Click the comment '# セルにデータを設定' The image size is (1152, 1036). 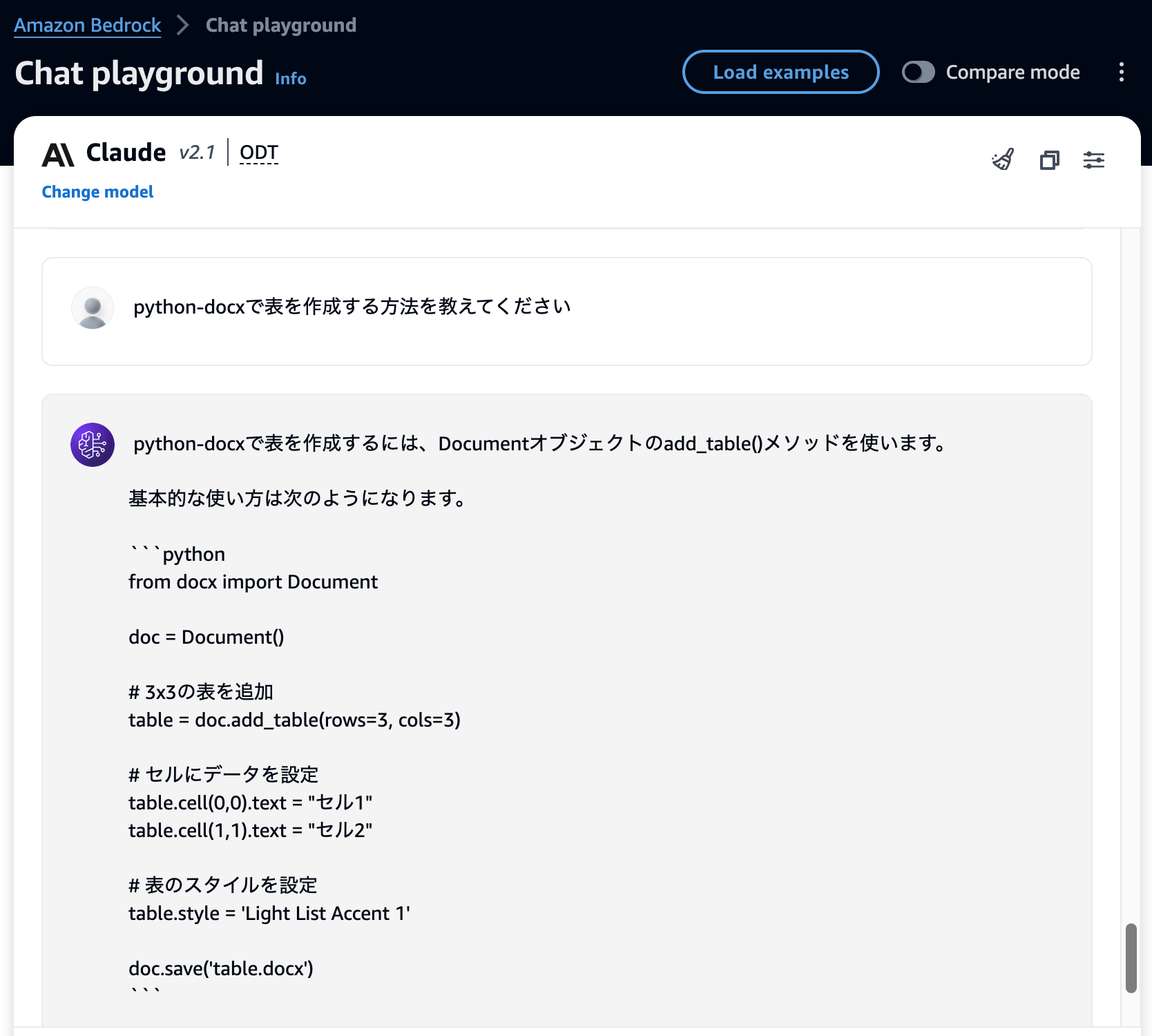tap(224, 775)
